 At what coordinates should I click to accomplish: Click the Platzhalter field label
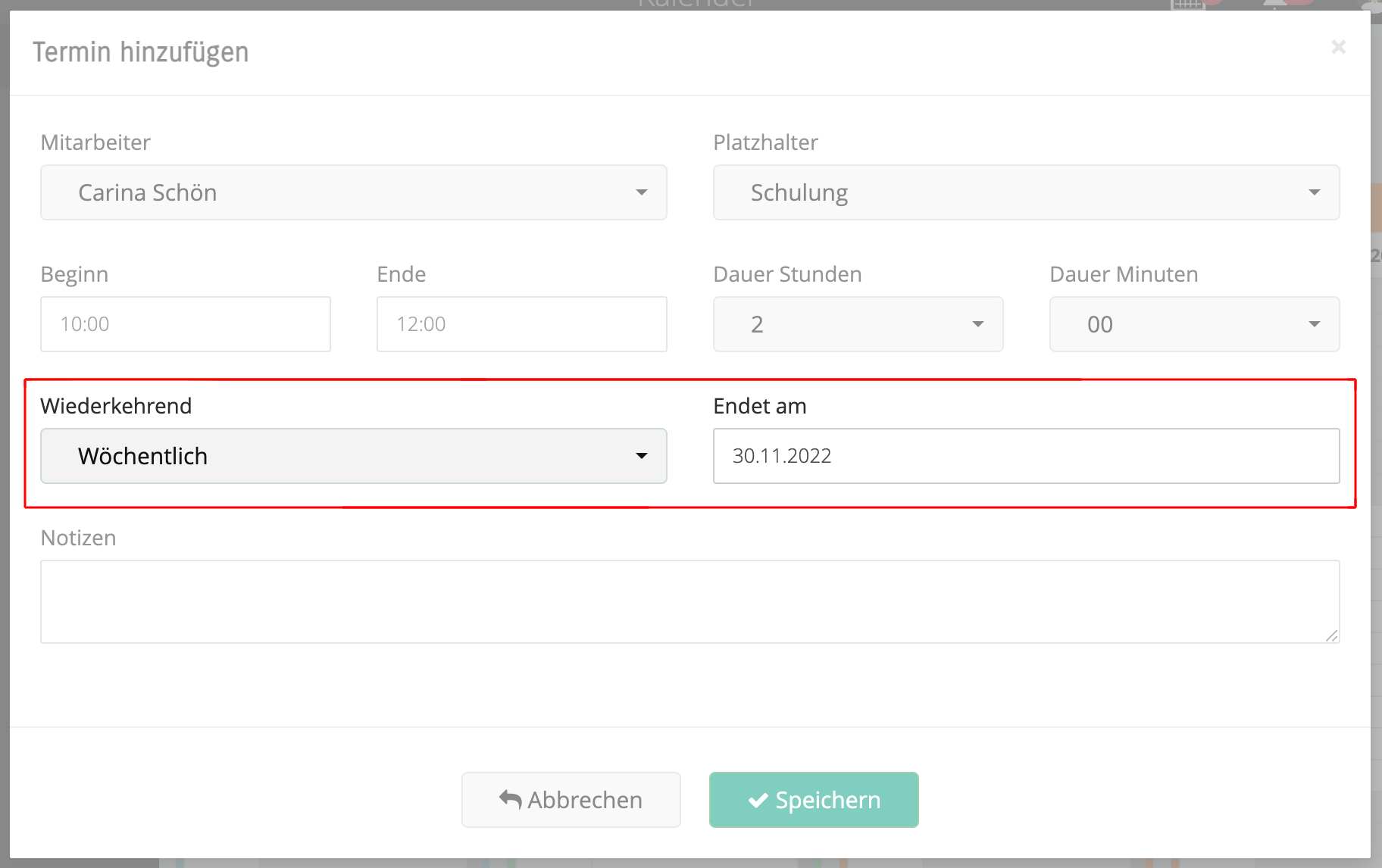765,142
